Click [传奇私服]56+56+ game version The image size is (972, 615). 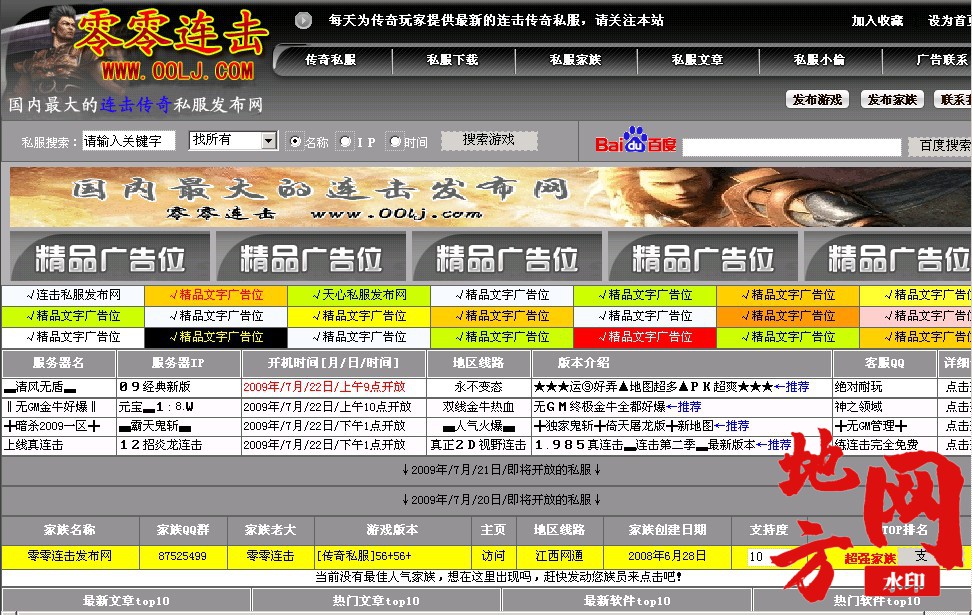[x=364, y=556]
